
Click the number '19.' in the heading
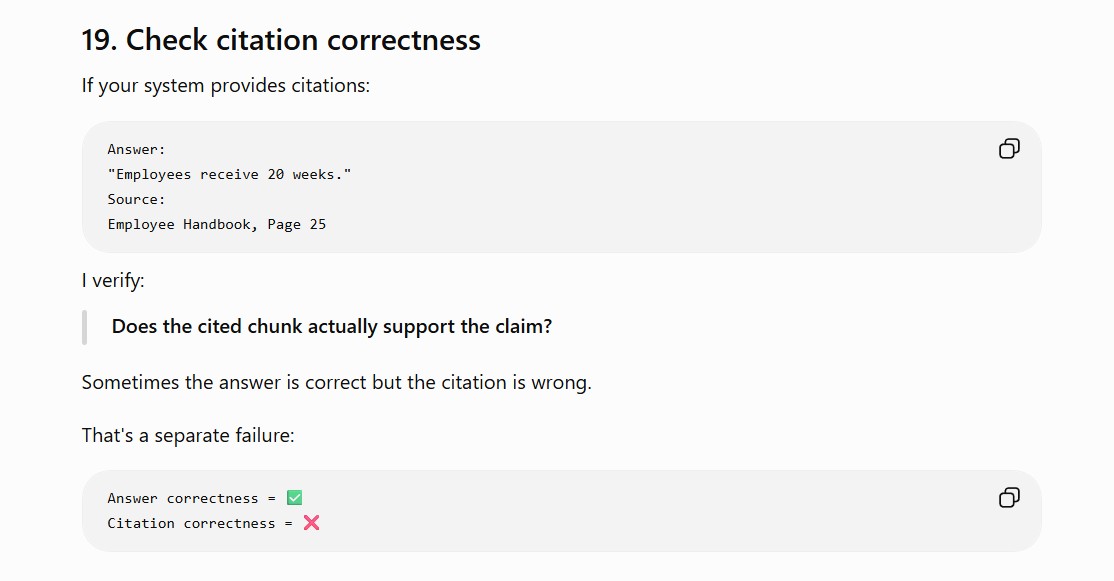pos(99,40)
